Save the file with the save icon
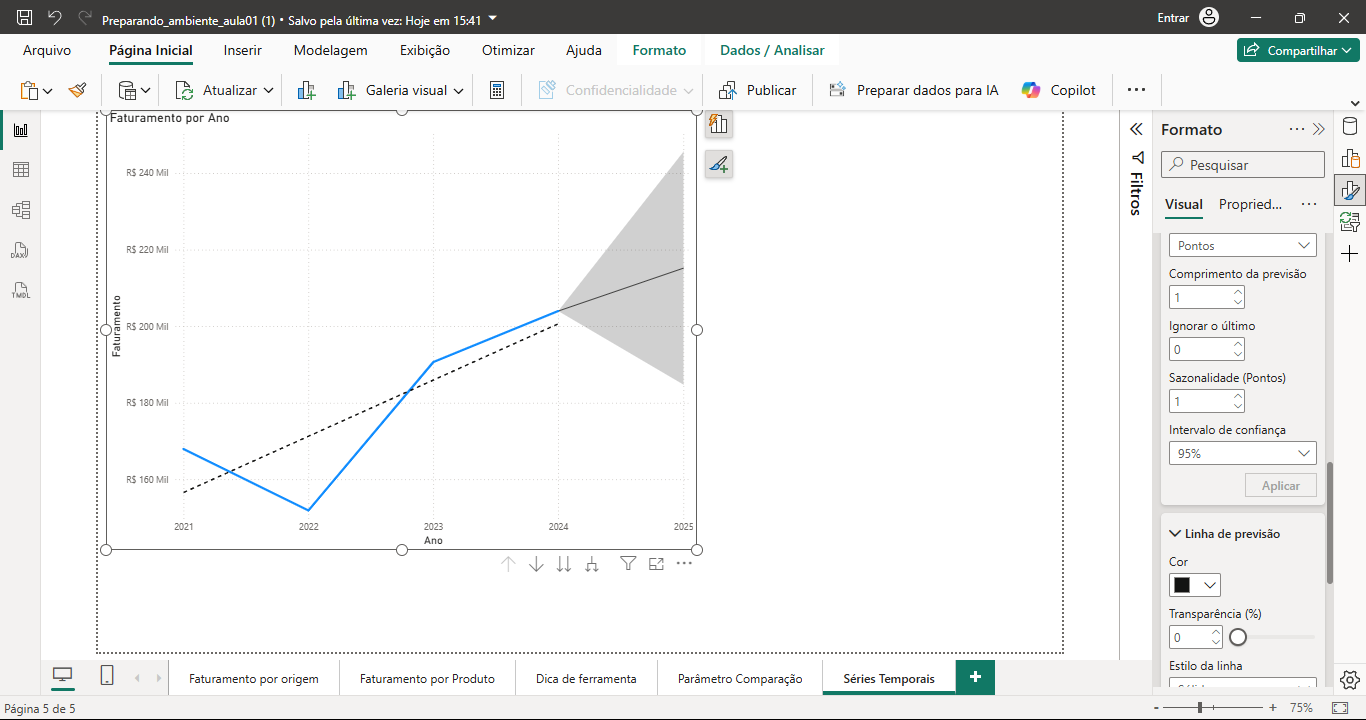The height and width of the screenshot is (720, 1366). 24,18
